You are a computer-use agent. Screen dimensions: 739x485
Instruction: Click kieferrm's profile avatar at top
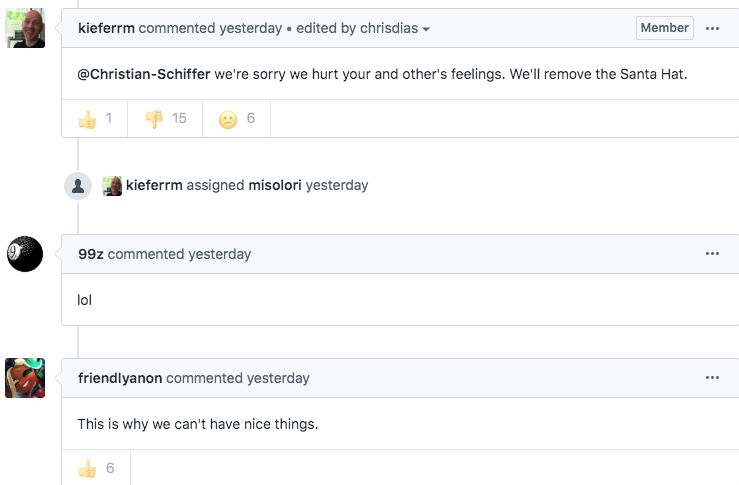point(25,29)
